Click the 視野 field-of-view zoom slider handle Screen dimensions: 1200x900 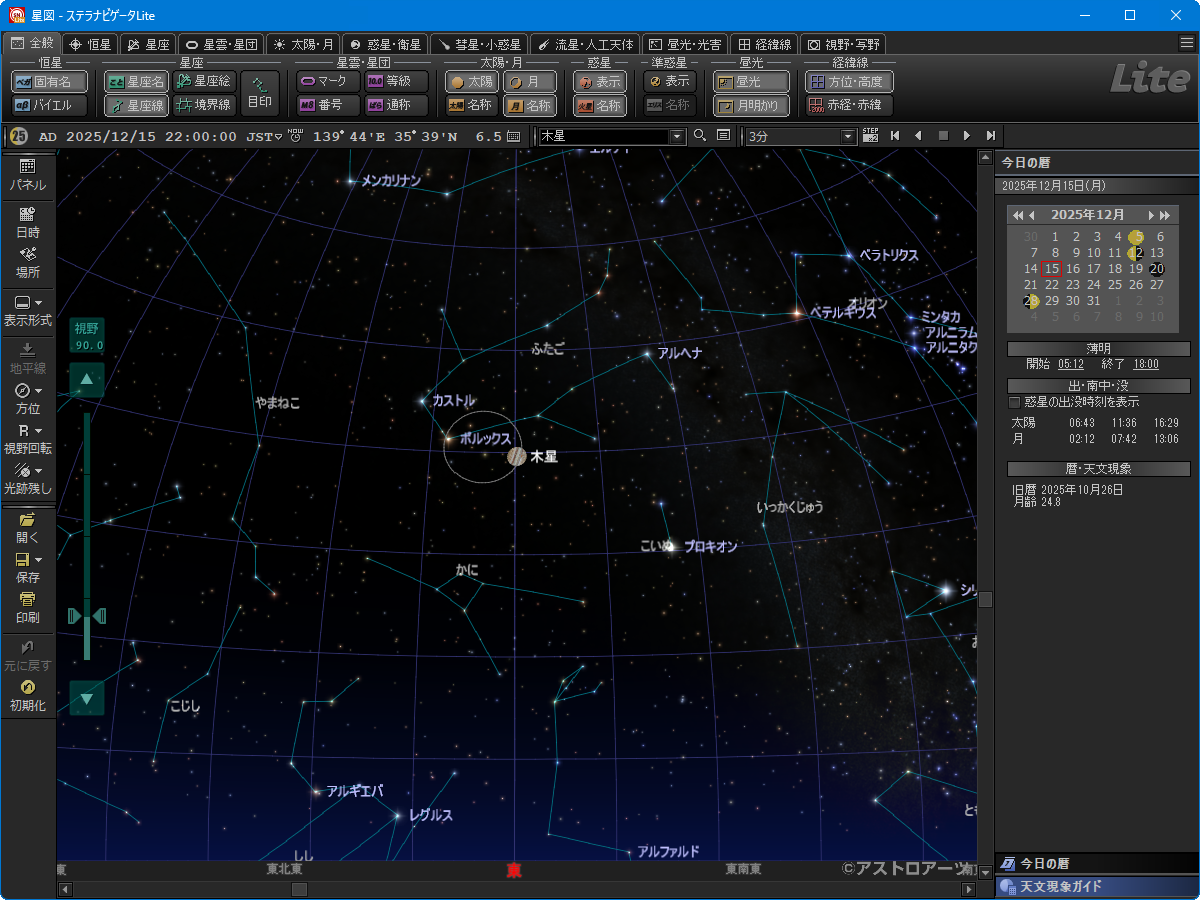[87, 616]
